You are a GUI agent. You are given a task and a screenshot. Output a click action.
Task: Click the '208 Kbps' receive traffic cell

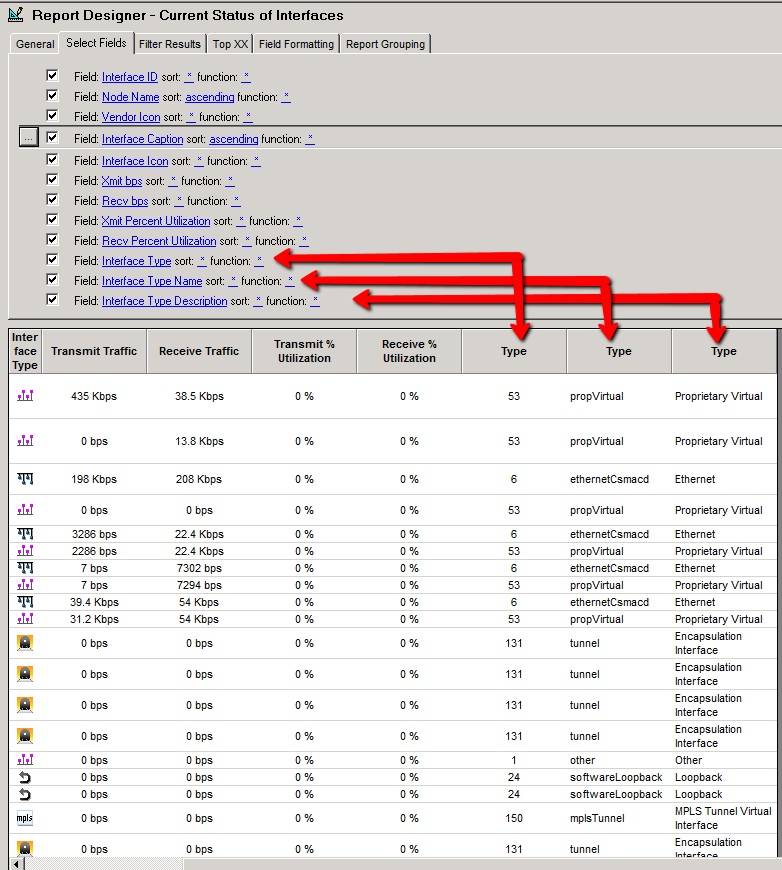coord(199,479)
